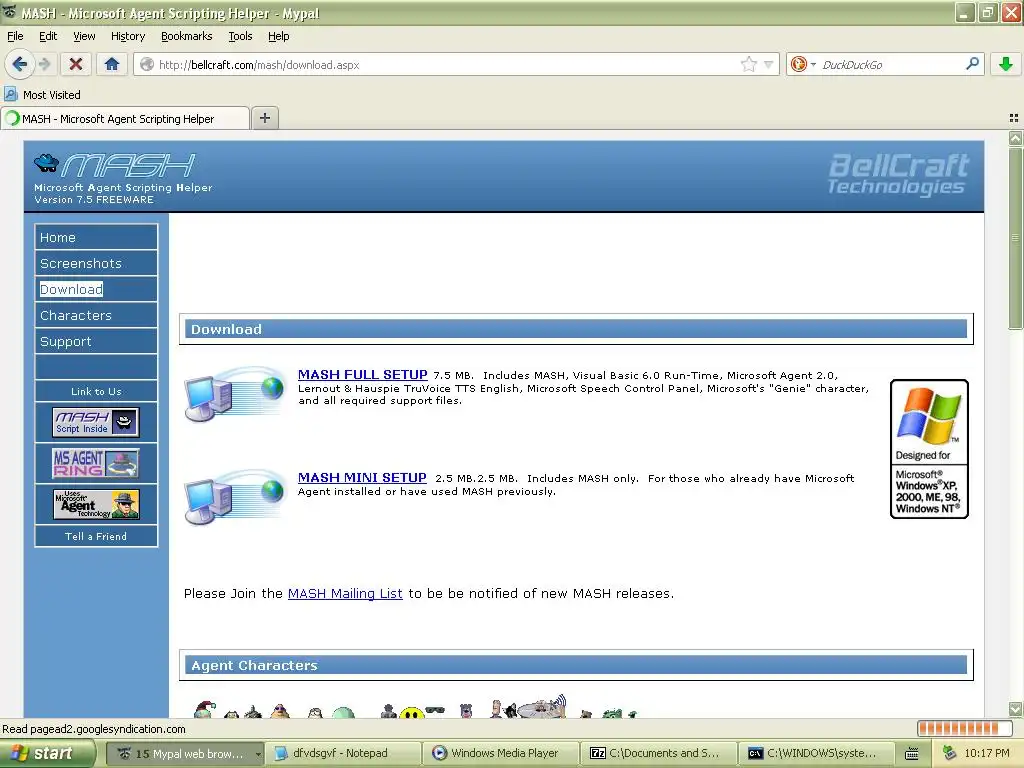Click the page loading progress bar
Viewport: 1024px width, 768px height.
[965, 728]
